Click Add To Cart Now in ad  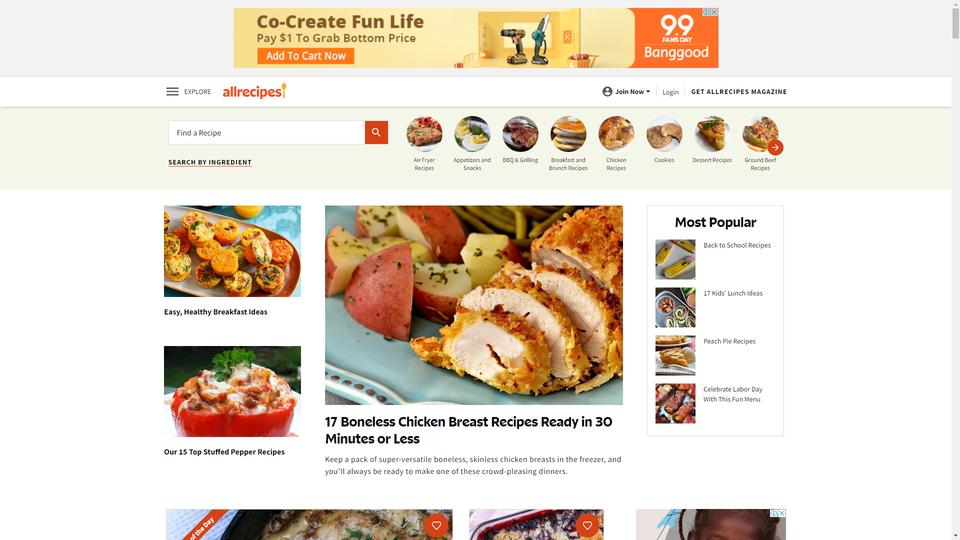pos(306,56)
